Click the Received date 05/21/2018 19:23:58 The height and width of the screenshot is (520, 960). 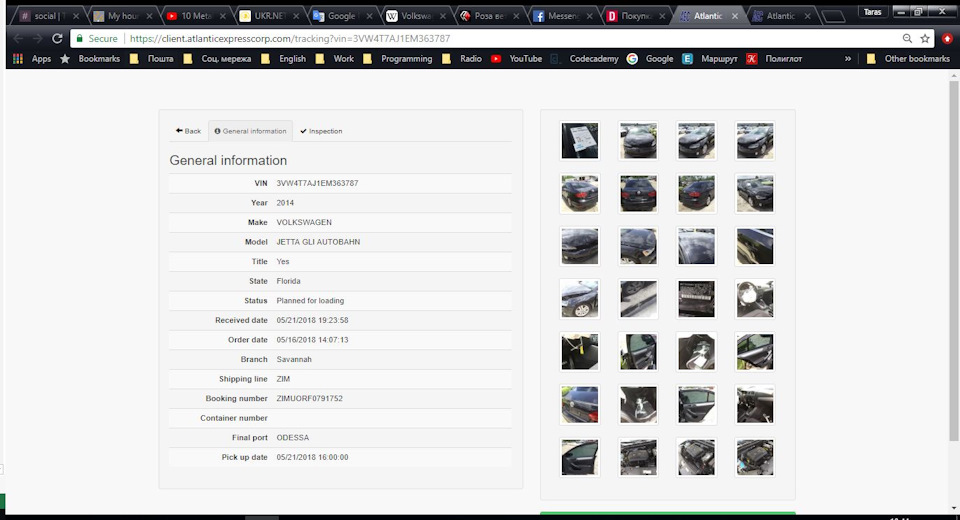click(312, 320)
